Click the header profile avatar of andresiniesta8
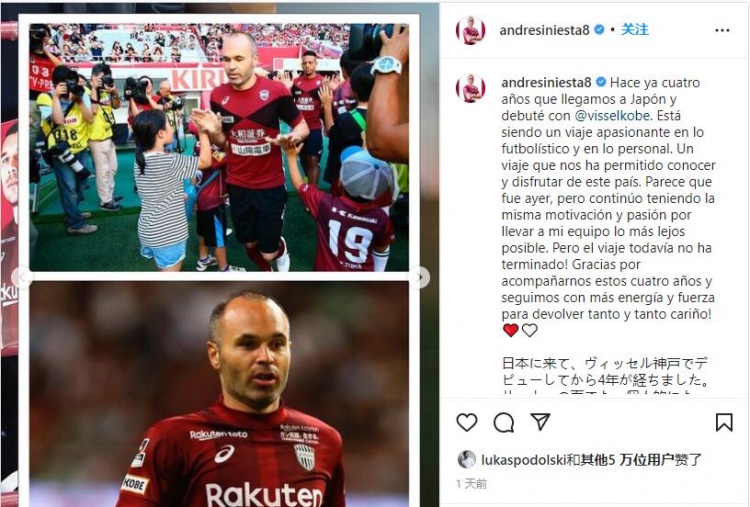 [471, 31]
